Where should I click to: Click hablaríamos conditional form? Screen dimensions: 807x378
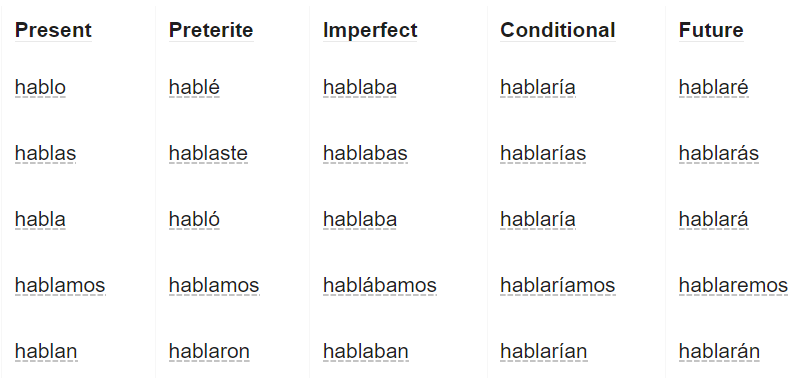pos(557,285)
